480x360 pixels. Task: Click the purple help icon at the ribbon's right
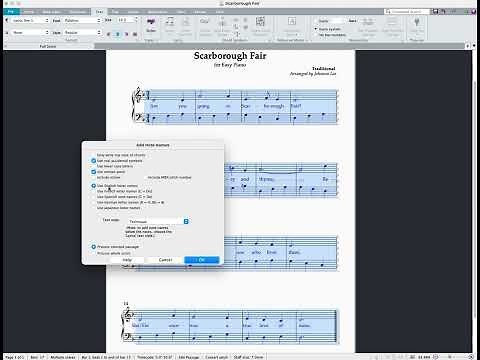coord(474,12)
